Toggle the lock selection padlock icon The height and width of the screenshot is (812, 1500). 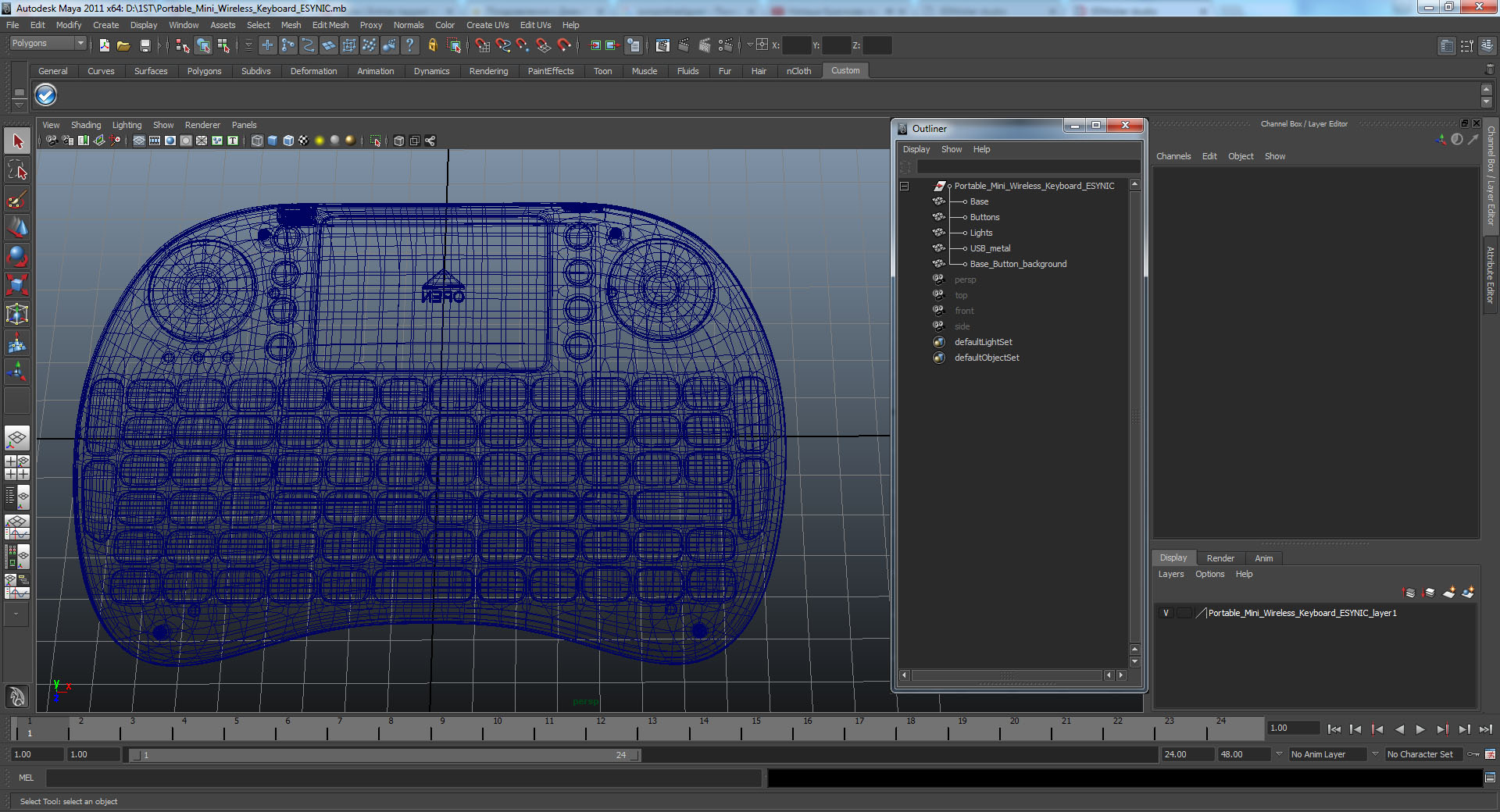pos(432,45)
